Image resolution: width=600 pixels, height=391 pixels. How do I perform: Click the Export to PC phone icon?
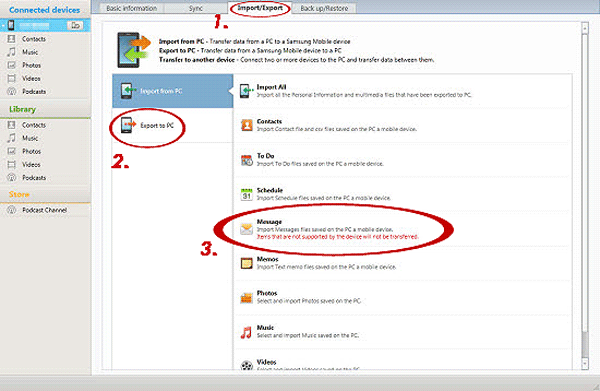[x=127, y=125]
